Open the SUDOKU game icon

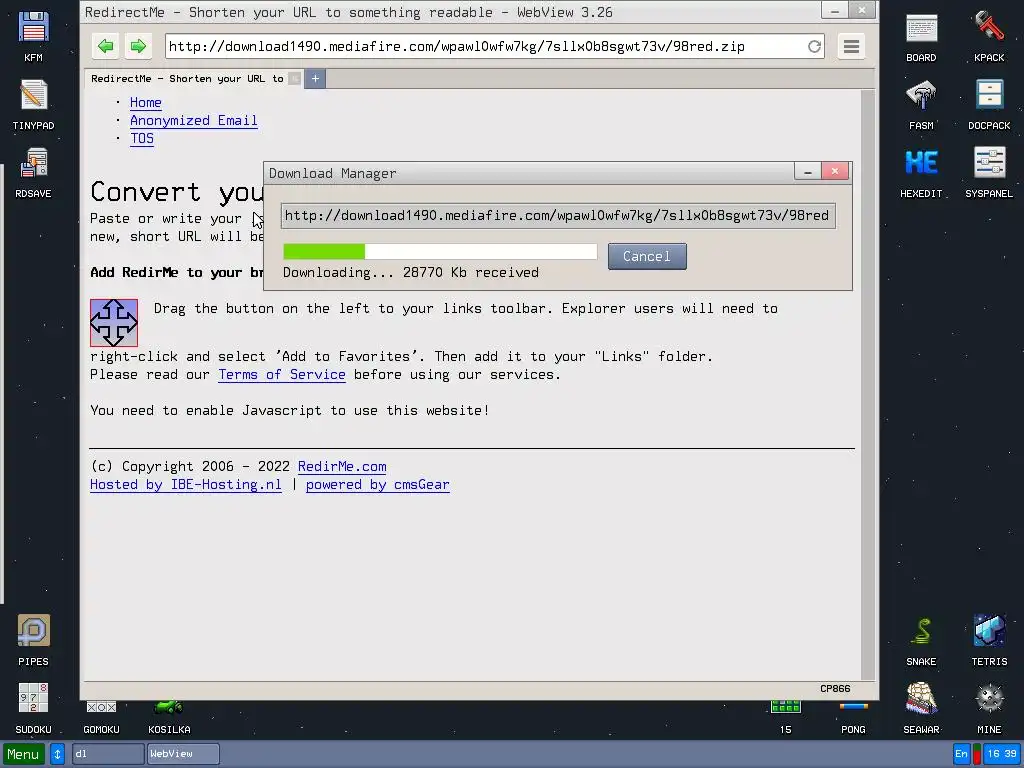tap(33, 699)
